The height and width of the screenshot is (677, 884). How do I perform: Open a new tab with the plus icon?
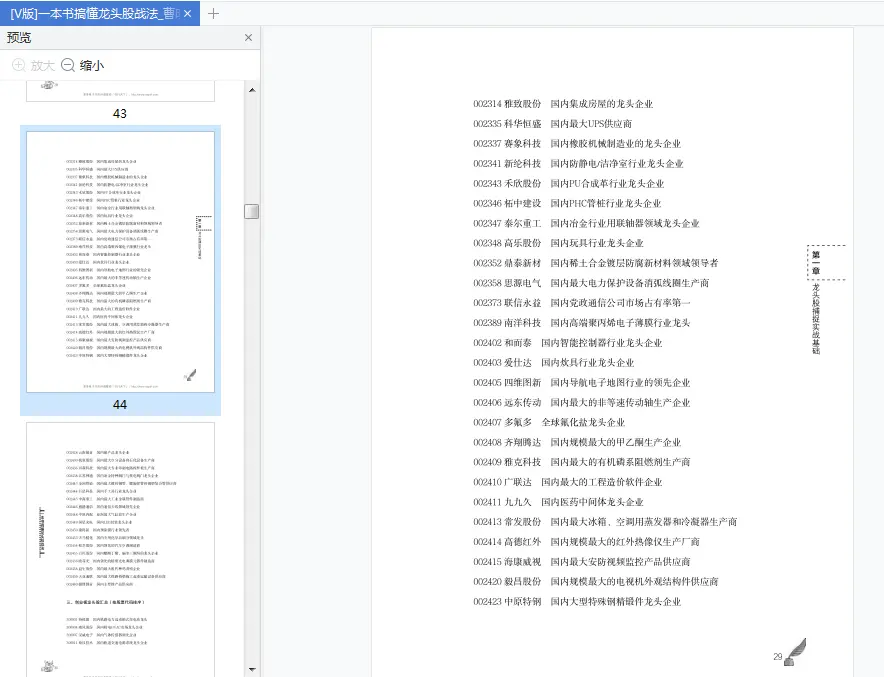(x=213, y=14)
